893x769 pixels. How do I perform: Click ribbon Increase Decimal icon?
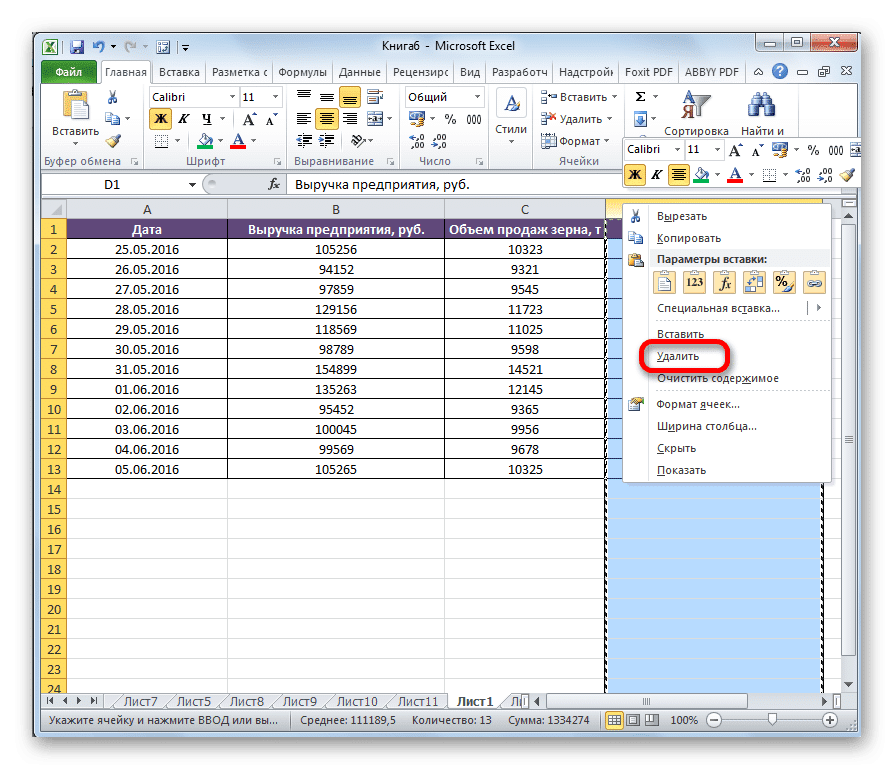coord(417,141)
